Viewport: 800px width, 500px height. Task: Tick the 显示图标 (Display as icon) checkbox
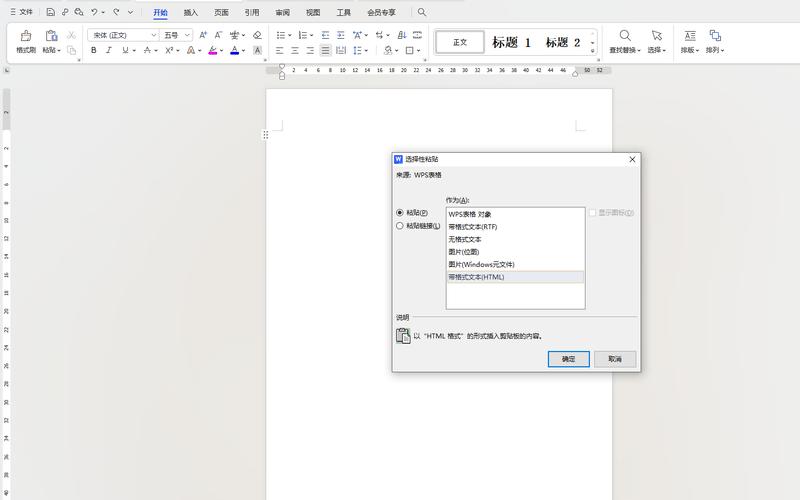click(592, 213)
